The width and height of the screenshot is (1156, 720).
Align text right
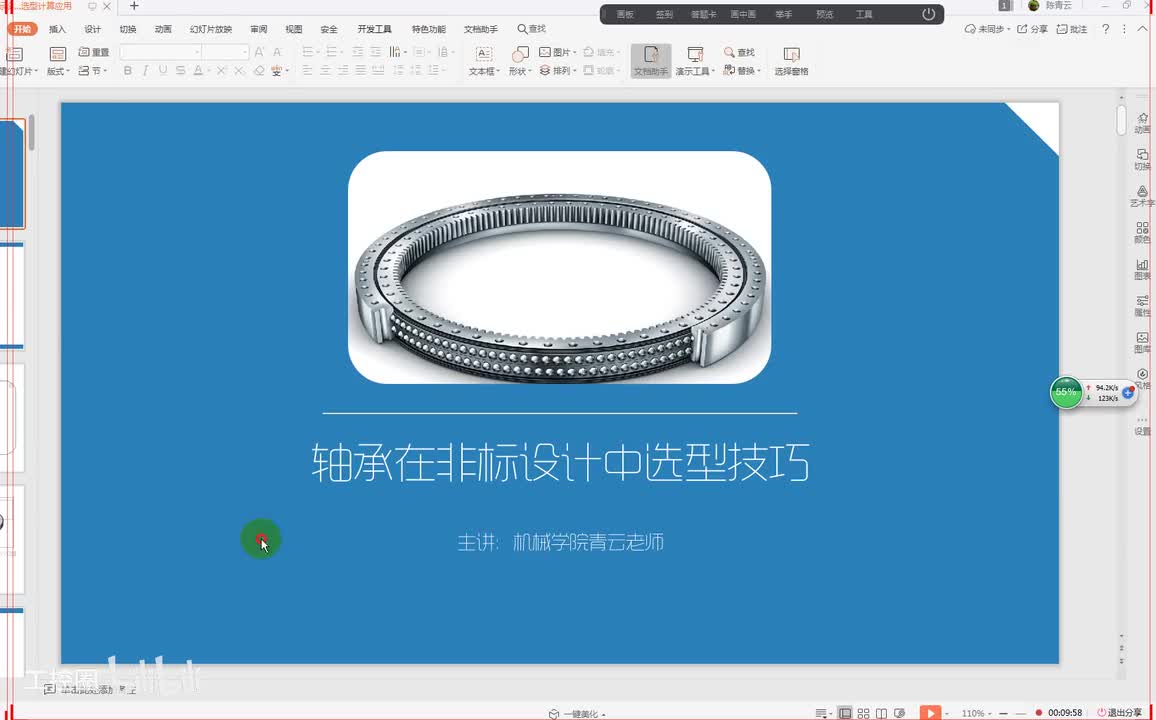click(344, 71)
